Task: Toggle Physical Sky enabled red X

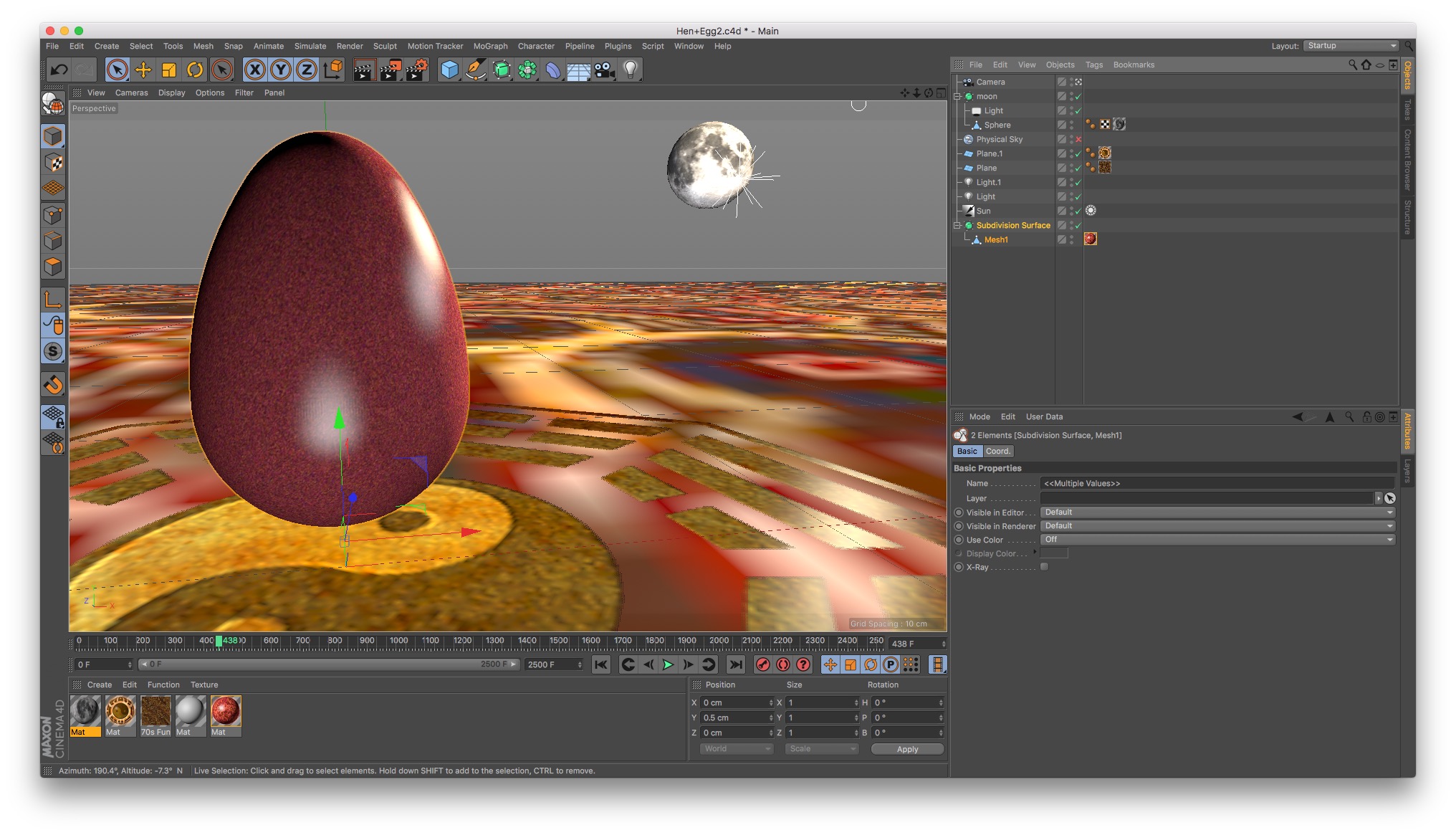Action: [1078, 139]
